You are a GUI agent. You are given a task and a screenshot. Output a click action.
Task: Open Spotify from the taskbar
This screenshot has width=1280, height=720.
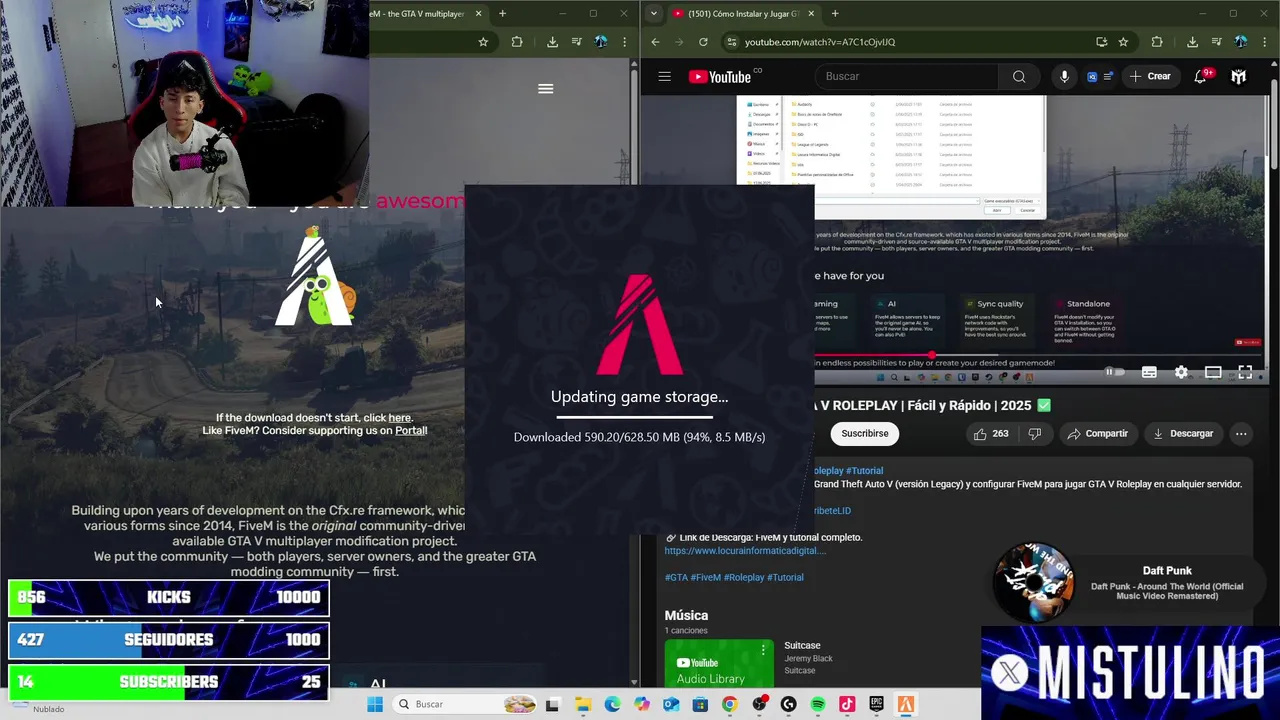click(x=817, y=704)
